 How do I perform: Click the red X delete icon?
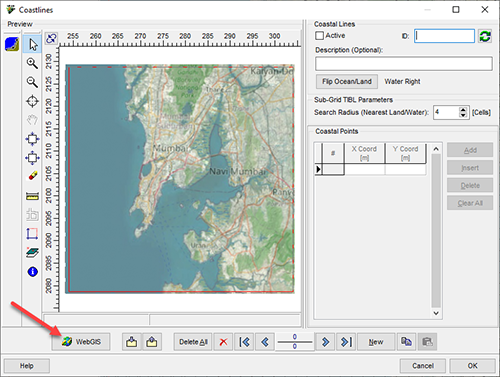(x=223, y=342)
